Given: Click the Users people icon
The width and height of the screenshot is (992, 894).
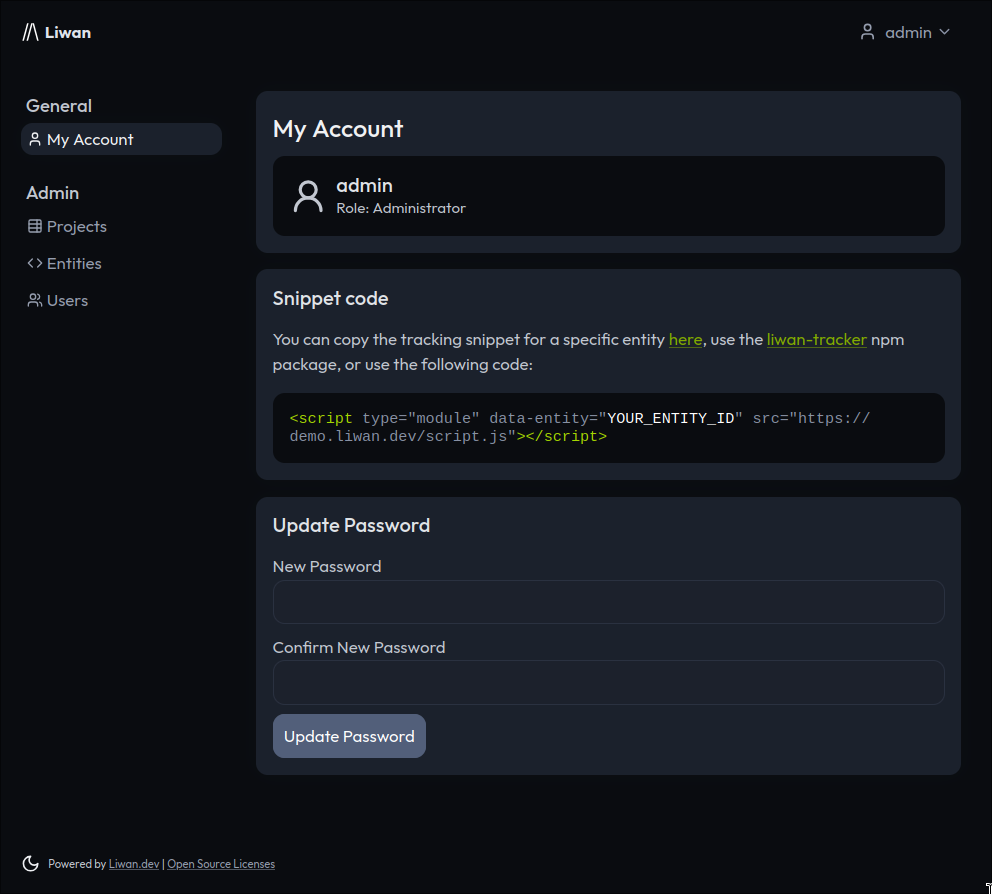Looking at the screenshot, I should click(35, 301).
